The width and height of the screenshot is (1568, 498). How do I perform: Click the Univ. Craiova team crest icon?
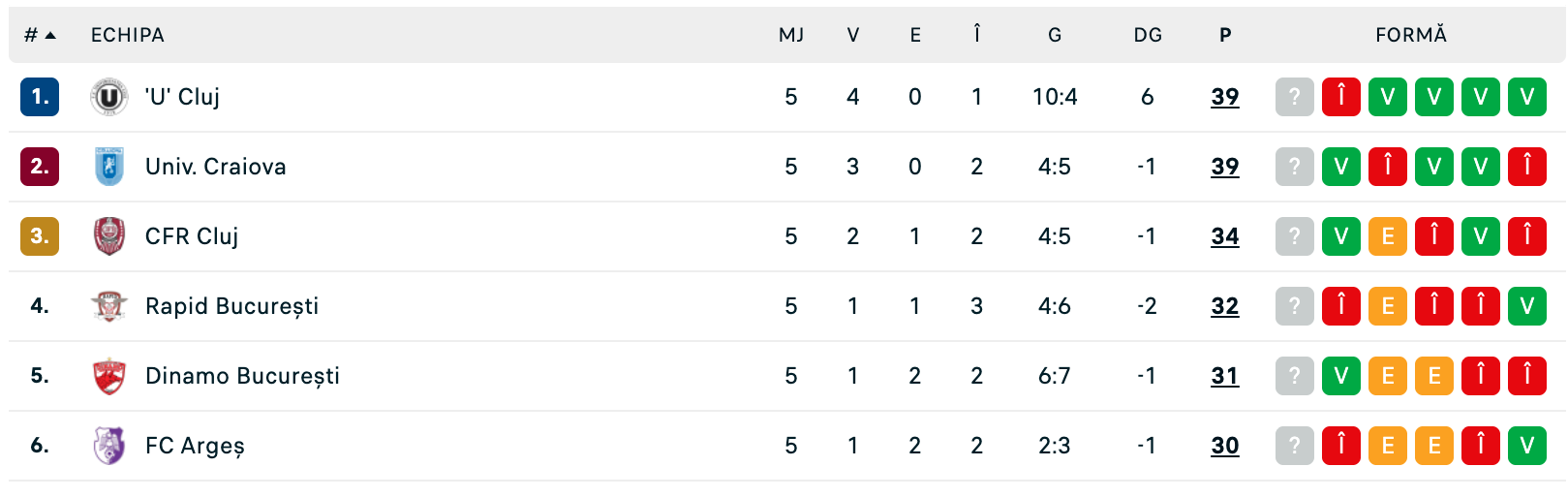(x=109, y=167)
